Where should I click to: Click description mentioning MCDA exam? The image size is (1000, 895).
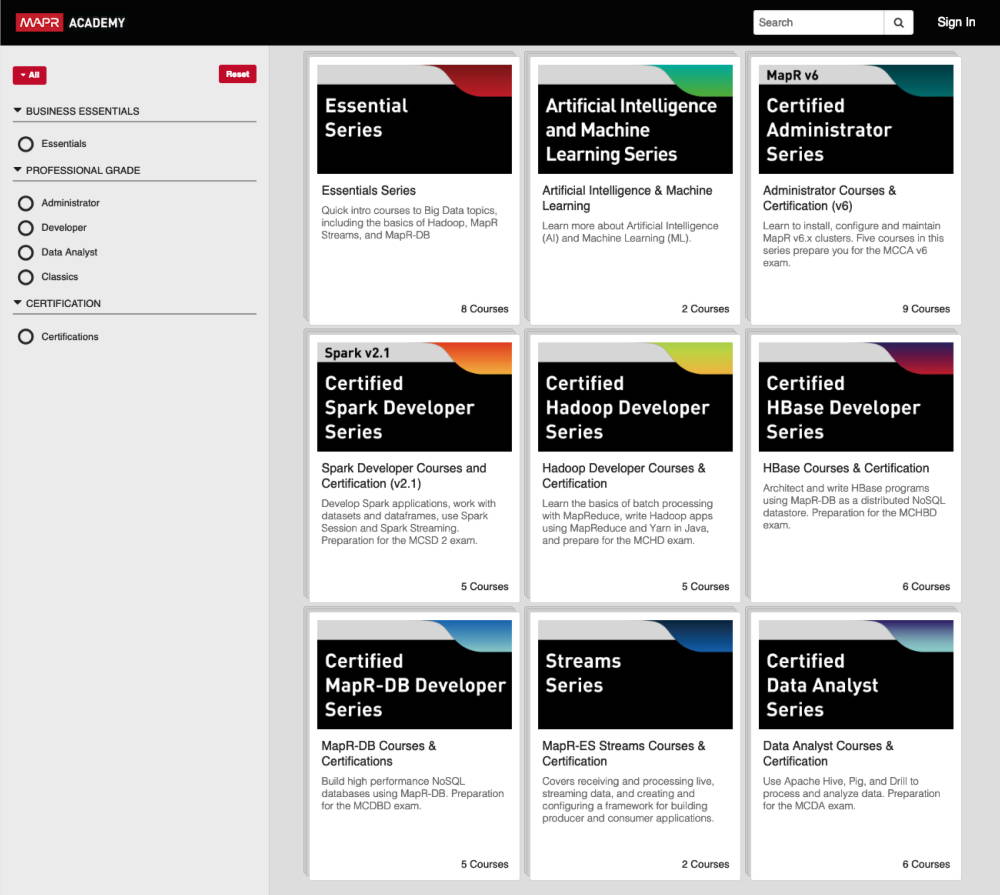click(x=851, y=794)
